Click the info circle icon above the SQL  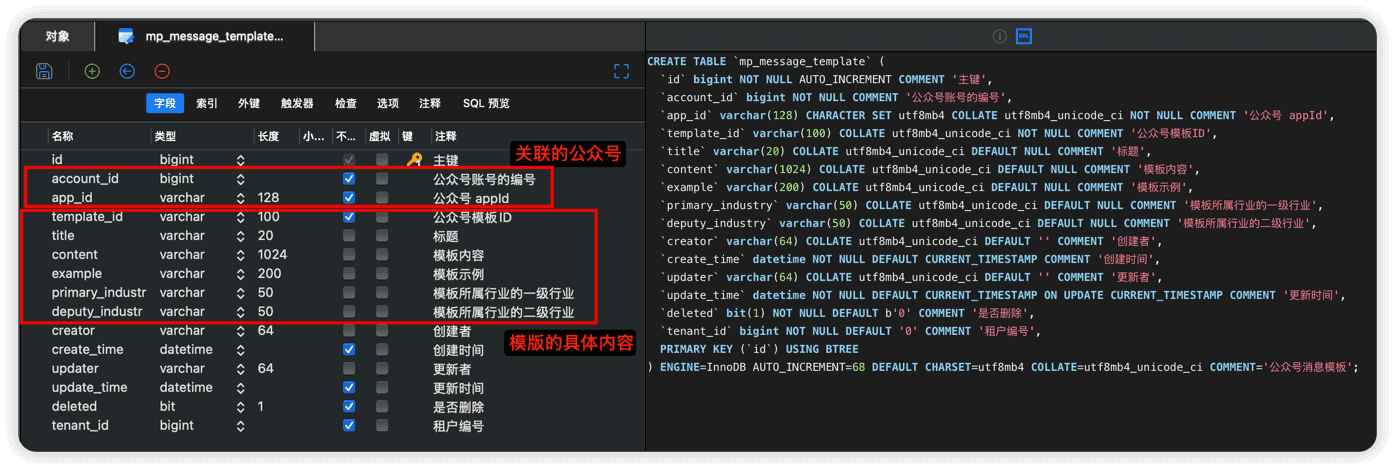click(x=999, y=36)
